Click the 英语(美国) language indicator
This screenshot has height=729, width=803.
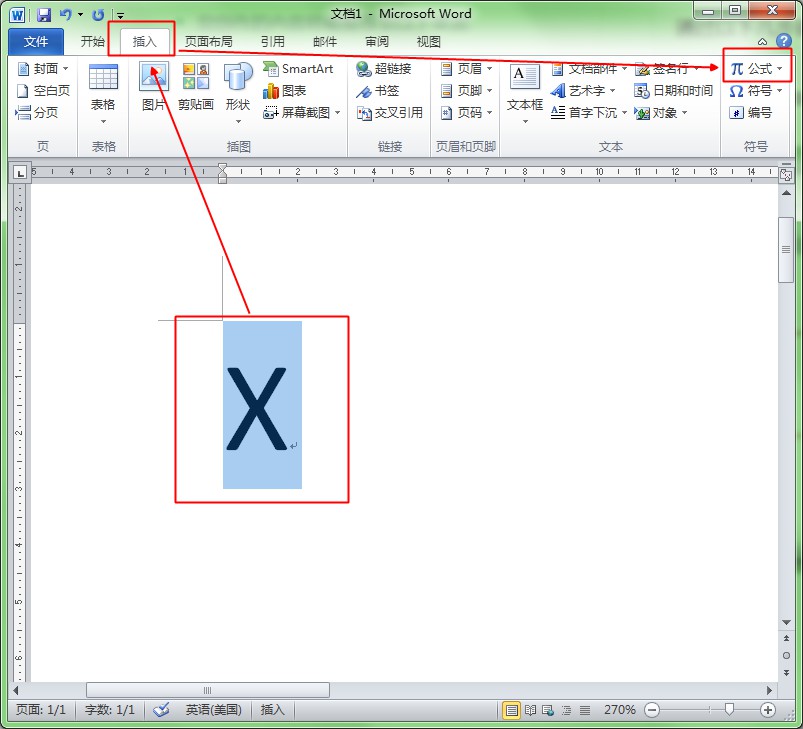(x=213, y=710)
